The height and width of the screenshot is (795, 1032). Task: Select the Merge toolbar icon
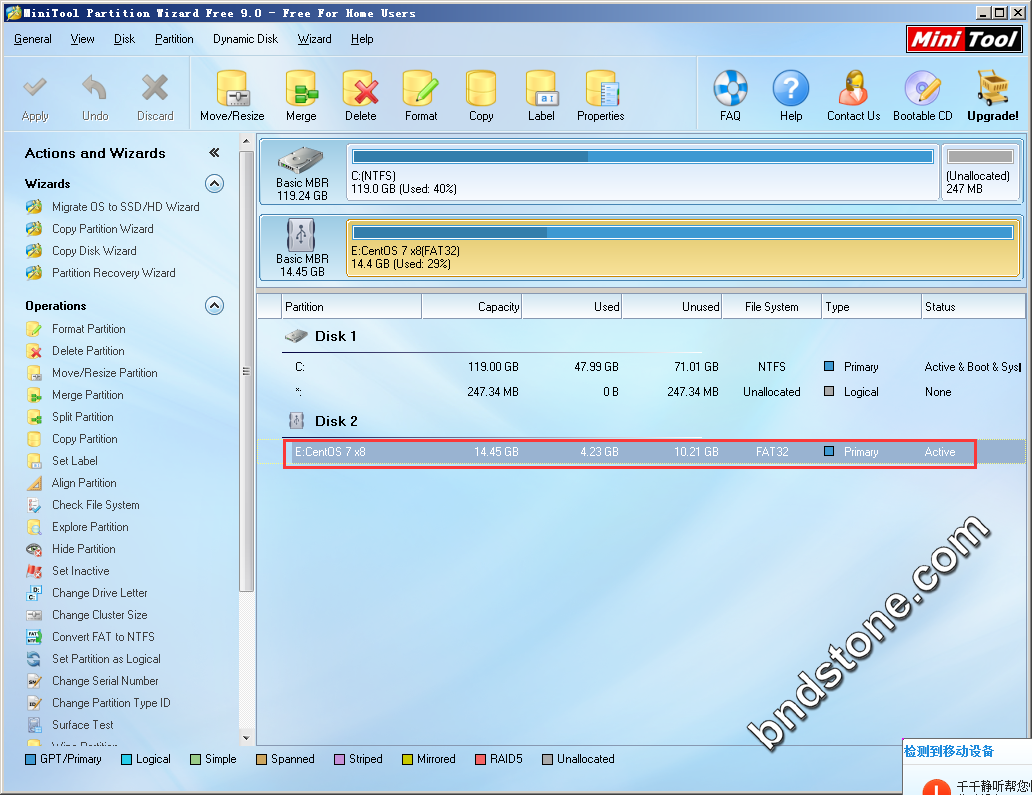tap(301, 88)
